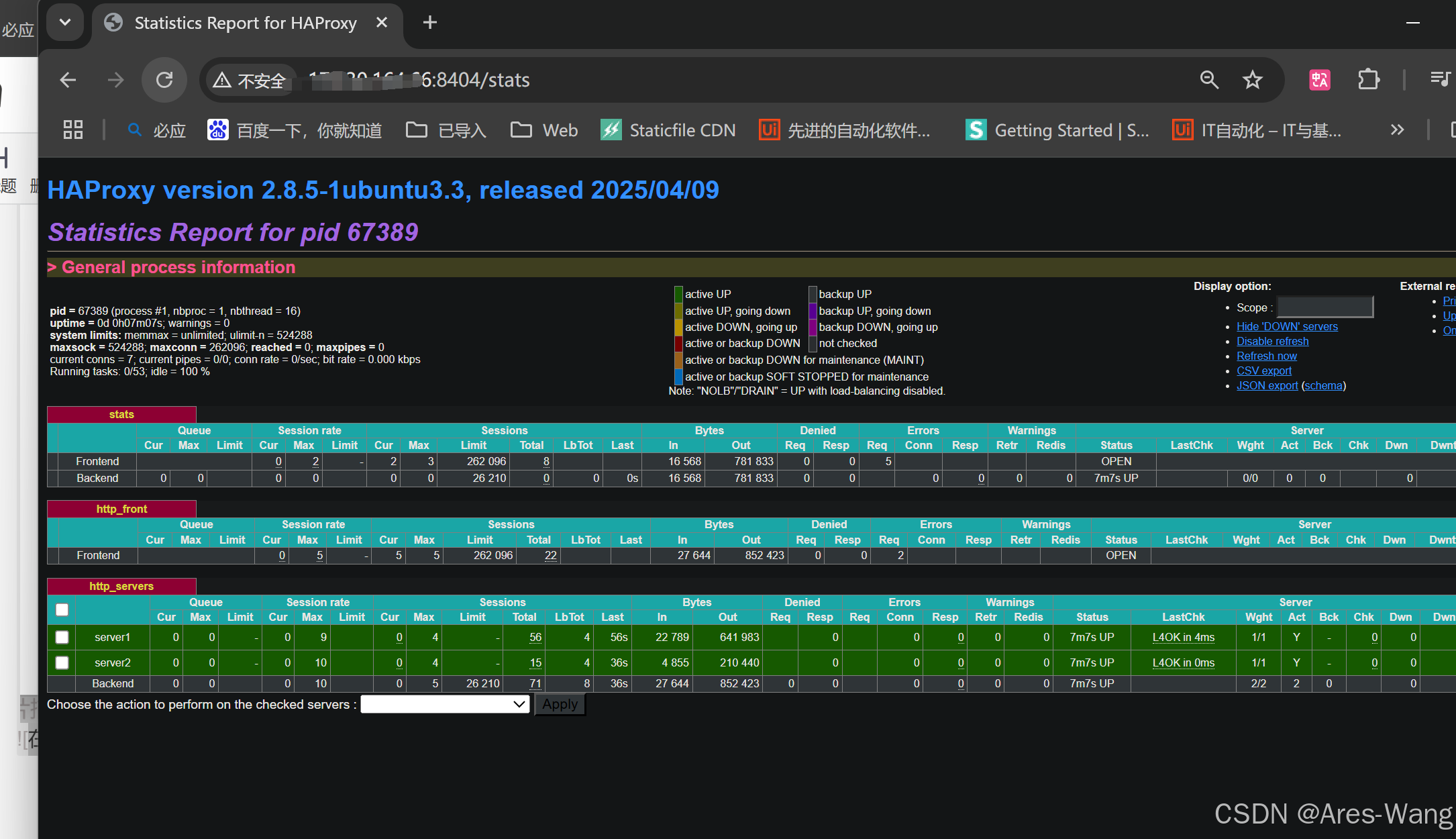Click the Apply button
Image resolution: width=1456 pixels, height=839 pixels.
[x=560, y=704]
